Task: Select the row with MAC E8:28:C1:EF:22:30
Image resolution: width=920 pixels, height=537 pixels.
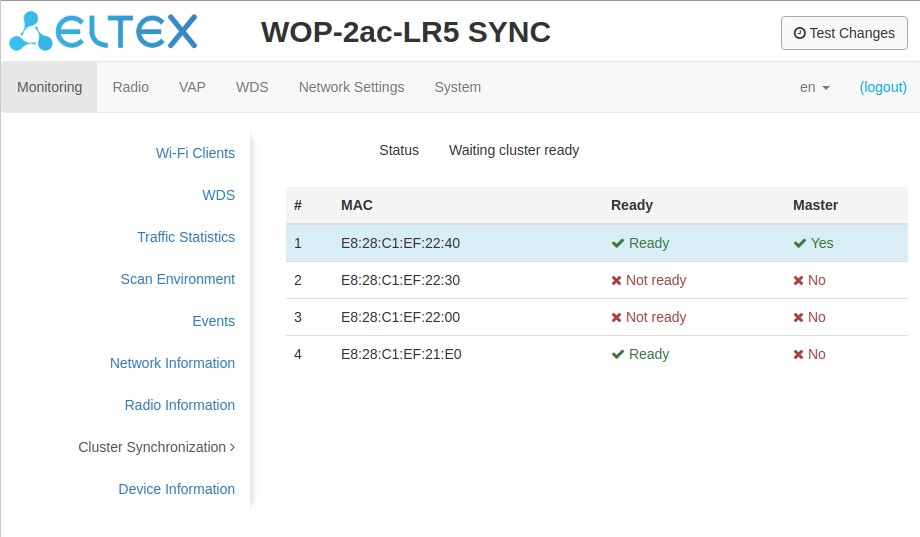Action: (400, 280)
